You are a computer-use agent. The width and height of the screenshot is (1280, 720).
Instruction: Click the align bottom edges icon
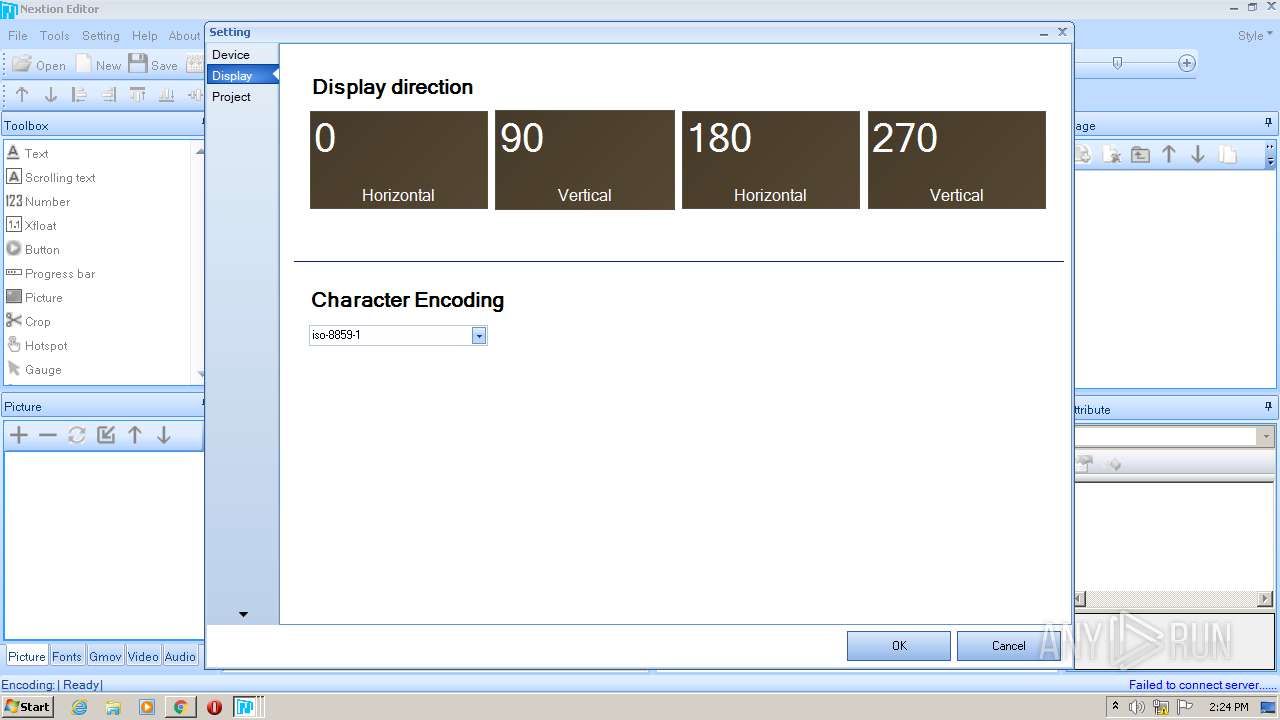[x=167, y=95]
